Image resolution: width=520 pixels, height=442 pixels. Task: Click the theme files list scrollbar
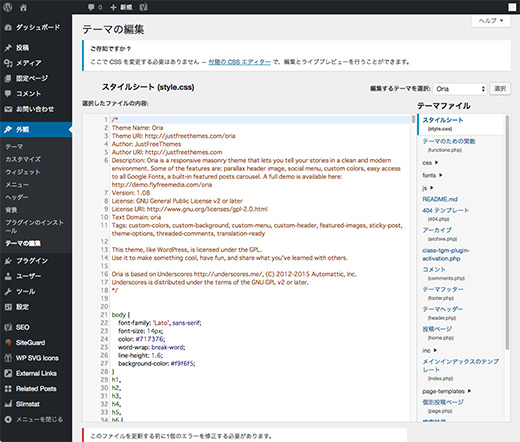tap(507, 232)
